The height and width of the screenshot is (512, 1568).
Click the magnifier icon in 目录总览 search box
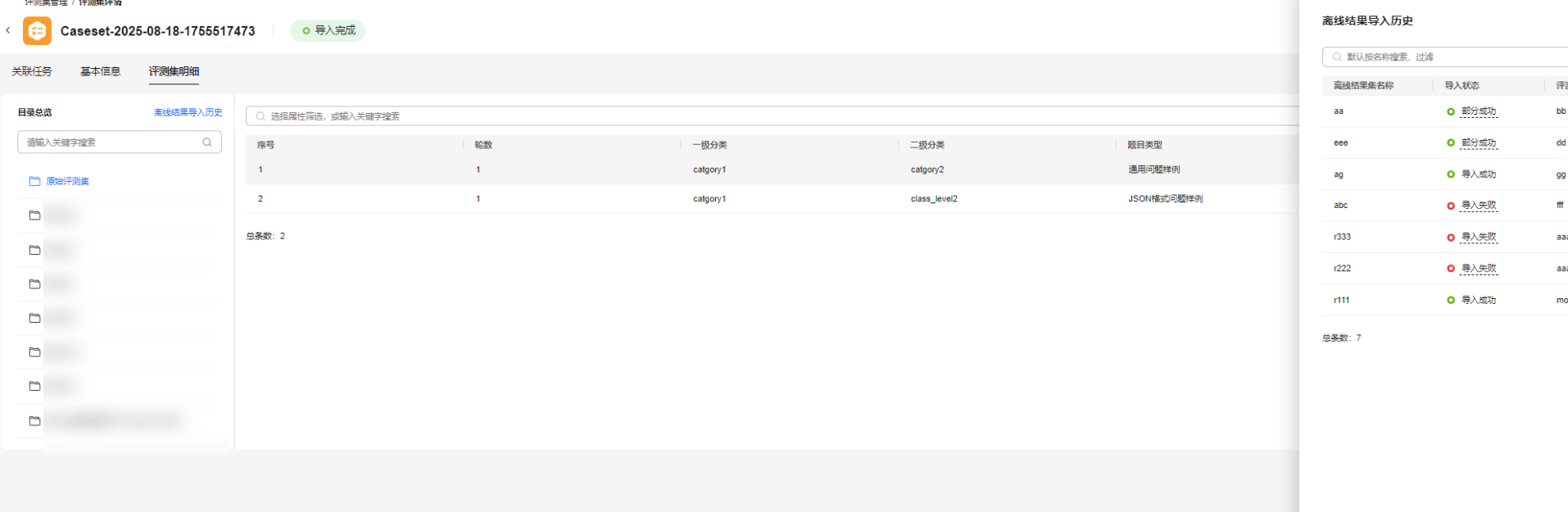(207, 143)
